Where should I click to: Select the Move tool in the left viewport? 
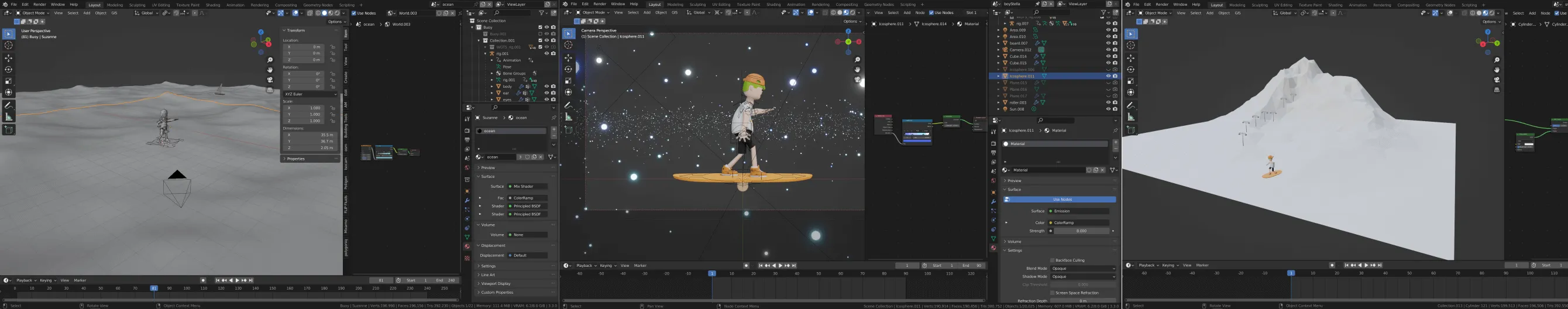tap(9, 59)
